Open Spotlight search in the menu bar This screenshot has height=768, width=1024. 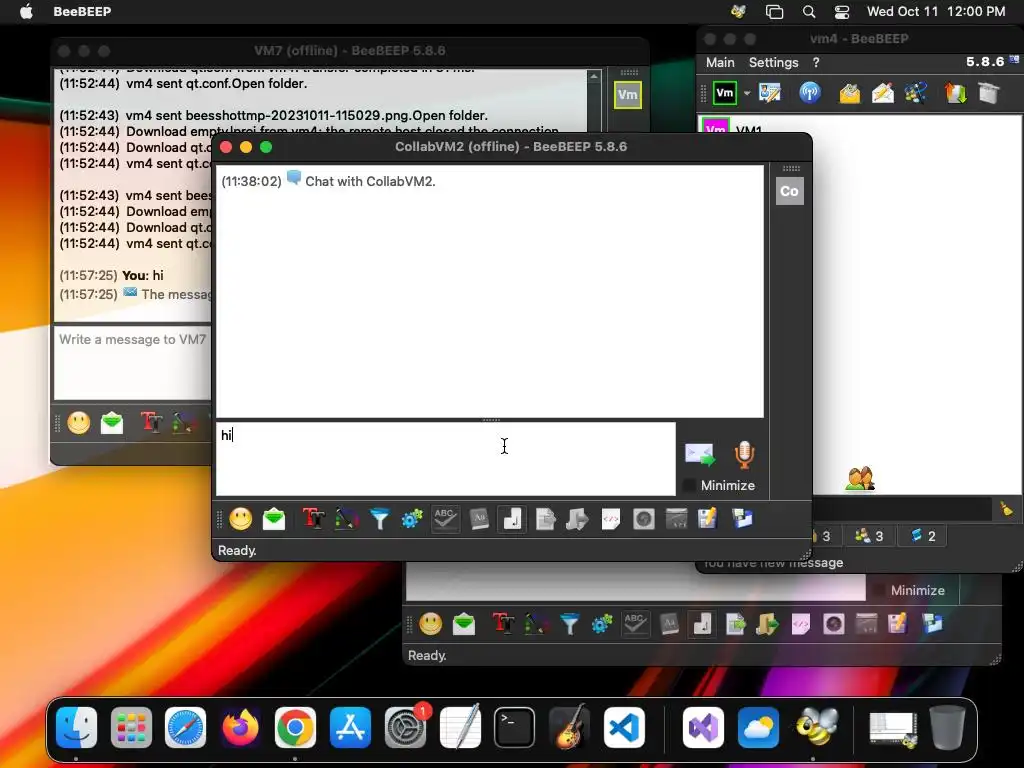coord(808,12)
